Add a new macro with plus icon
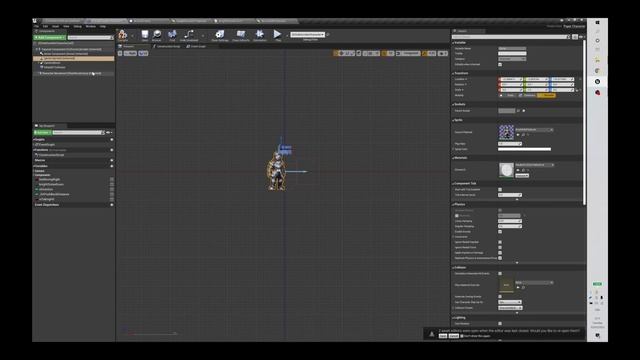Viewport: 640px width, 360px height. point(112,160)
